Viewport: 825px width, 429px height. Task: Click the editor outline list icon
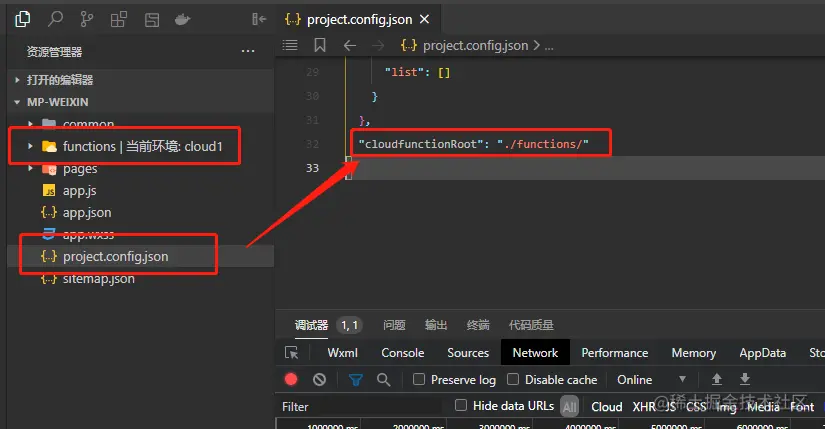pyautogui.click(x=290, y=45)
